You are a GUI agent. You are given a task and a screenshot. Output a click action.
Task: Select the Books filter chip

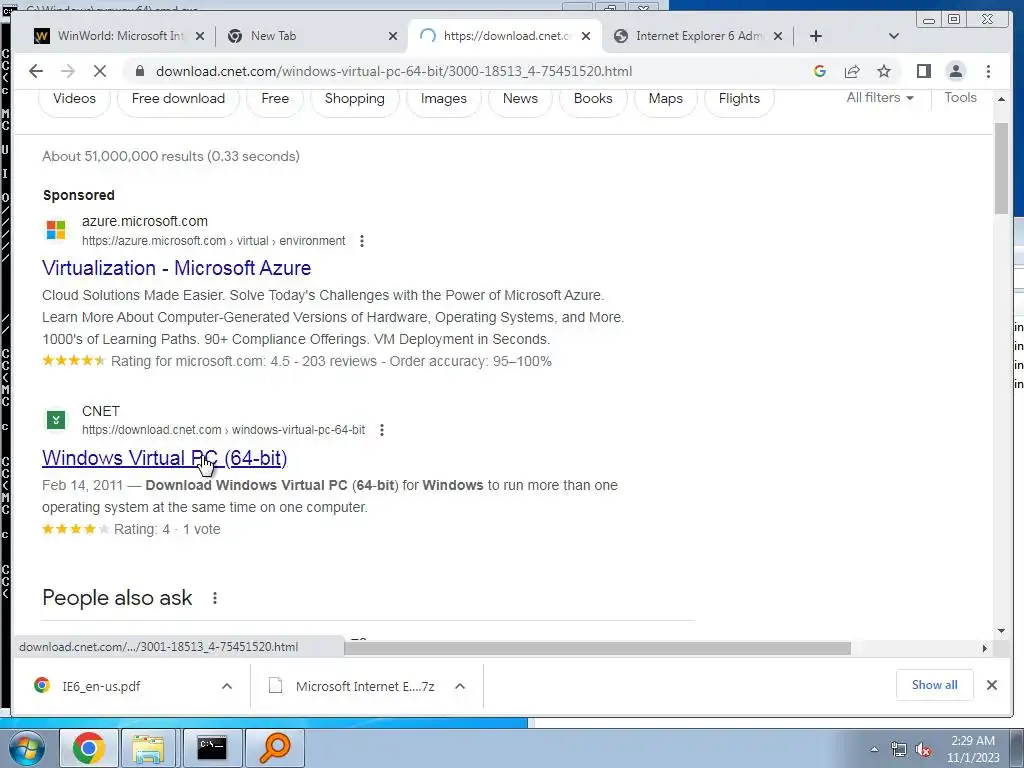click(593, 99)
